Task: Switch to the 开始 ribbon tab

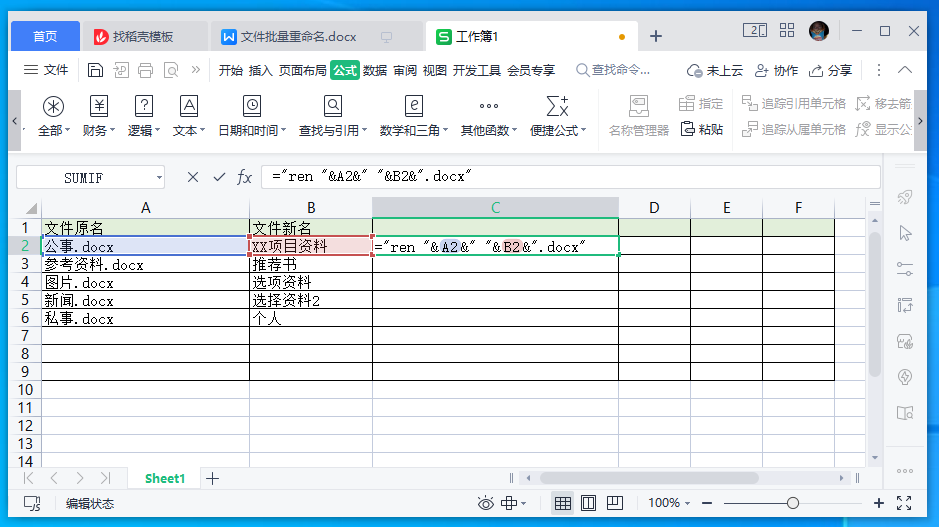Action: 231,71
